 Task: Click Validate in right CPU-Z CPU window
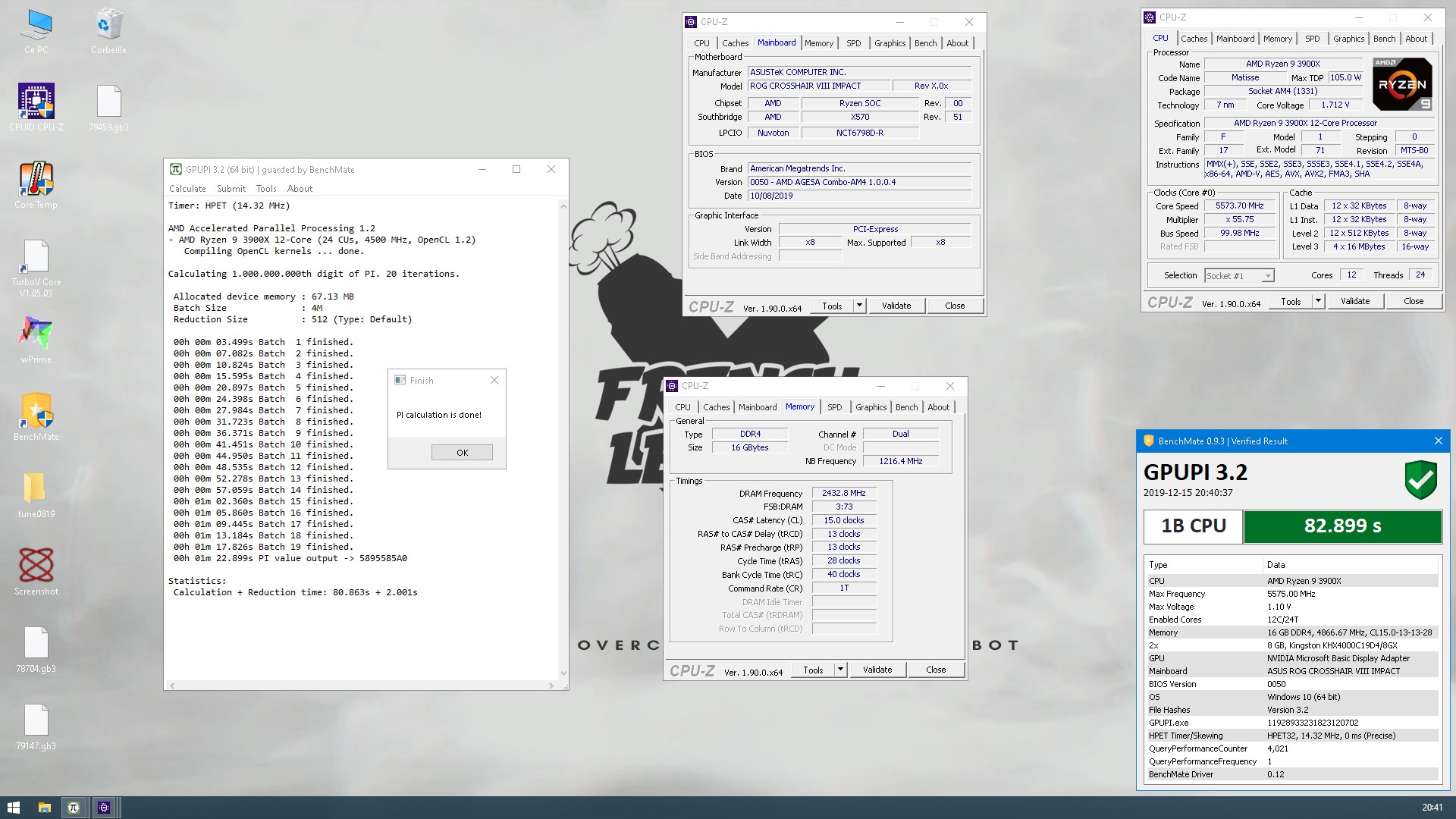(1354, 301)
